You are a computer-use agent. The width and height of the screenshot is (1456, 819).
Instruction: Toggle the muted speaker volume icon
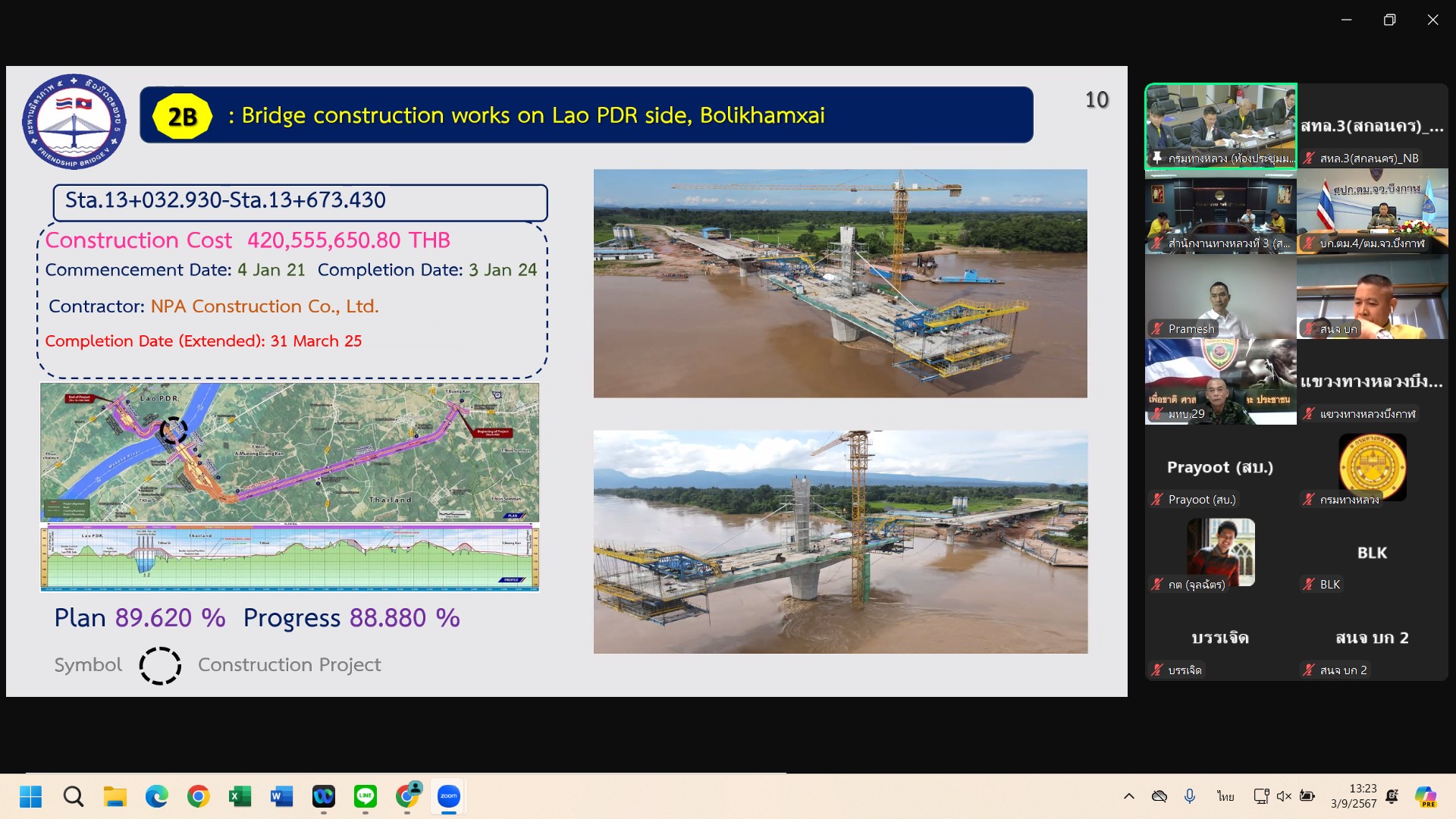(1284, 796)
